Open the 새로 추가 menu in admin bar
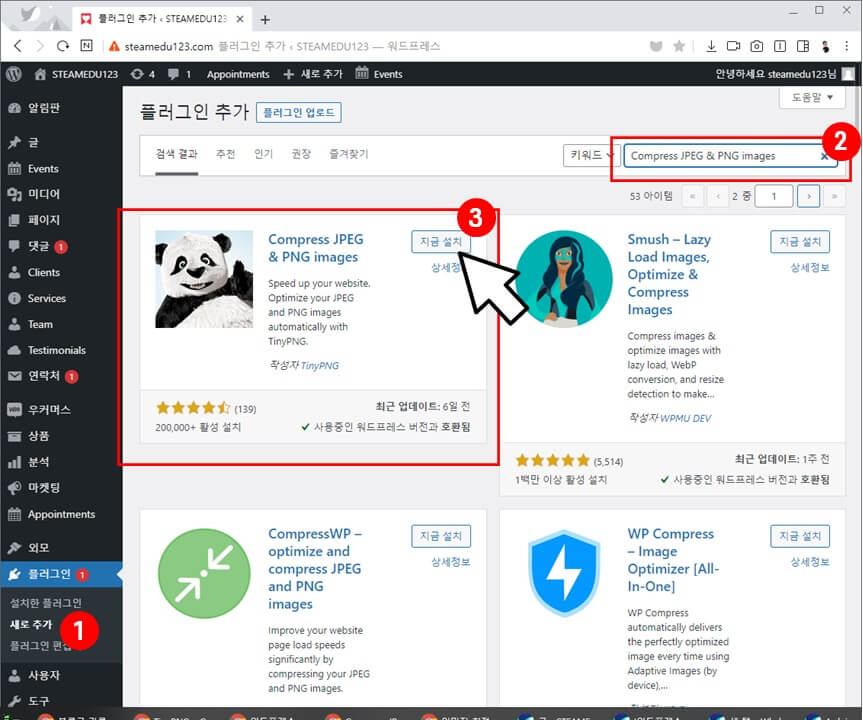 pyautogui.click(x=313, y=74)
